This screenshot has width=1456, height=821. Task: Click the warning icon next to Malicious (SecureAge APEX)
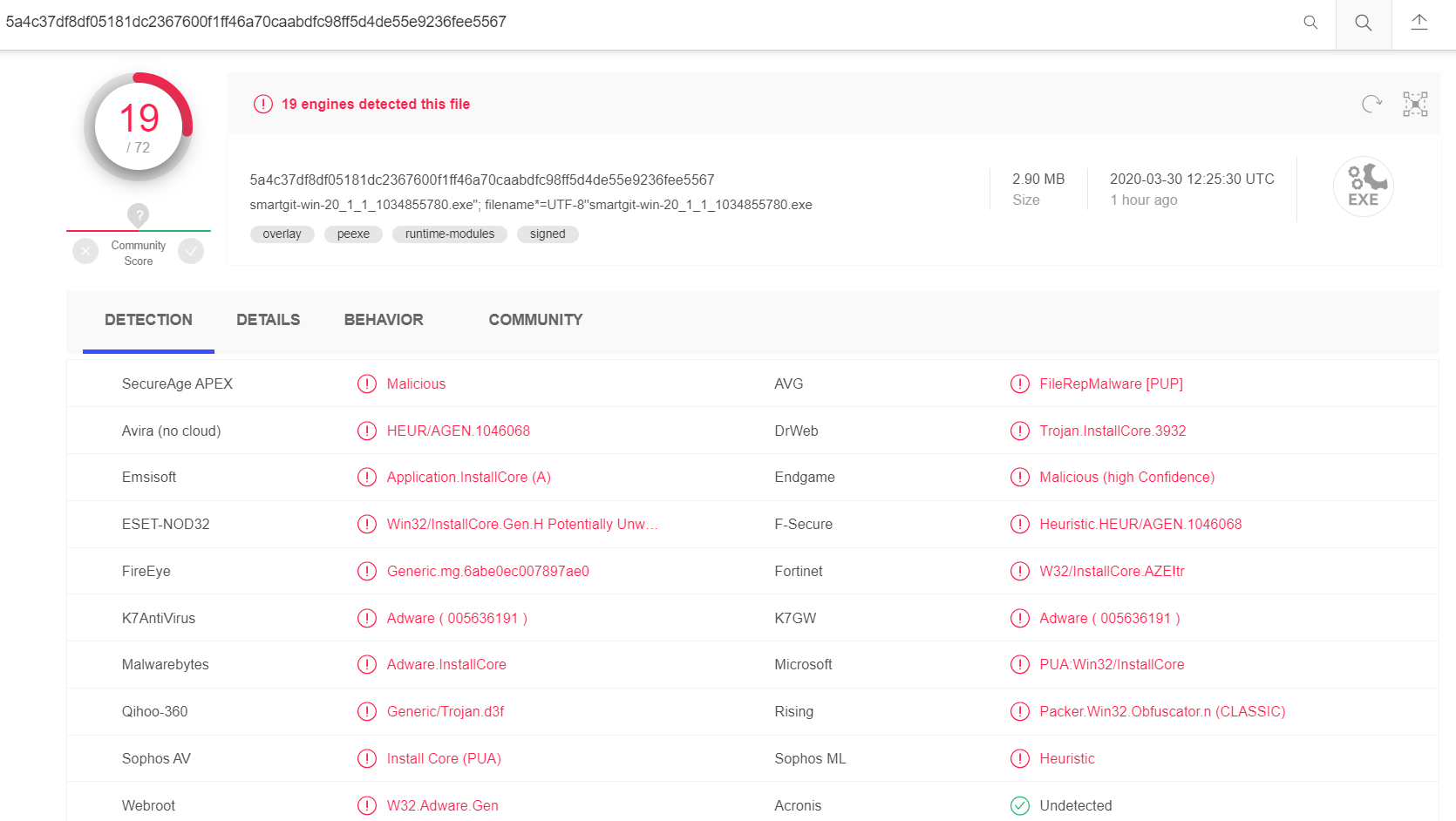367,383
